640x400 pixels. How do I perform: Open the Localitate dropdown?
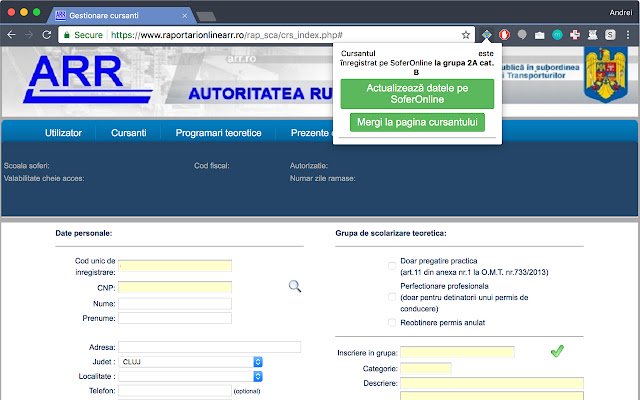point(191,376)
